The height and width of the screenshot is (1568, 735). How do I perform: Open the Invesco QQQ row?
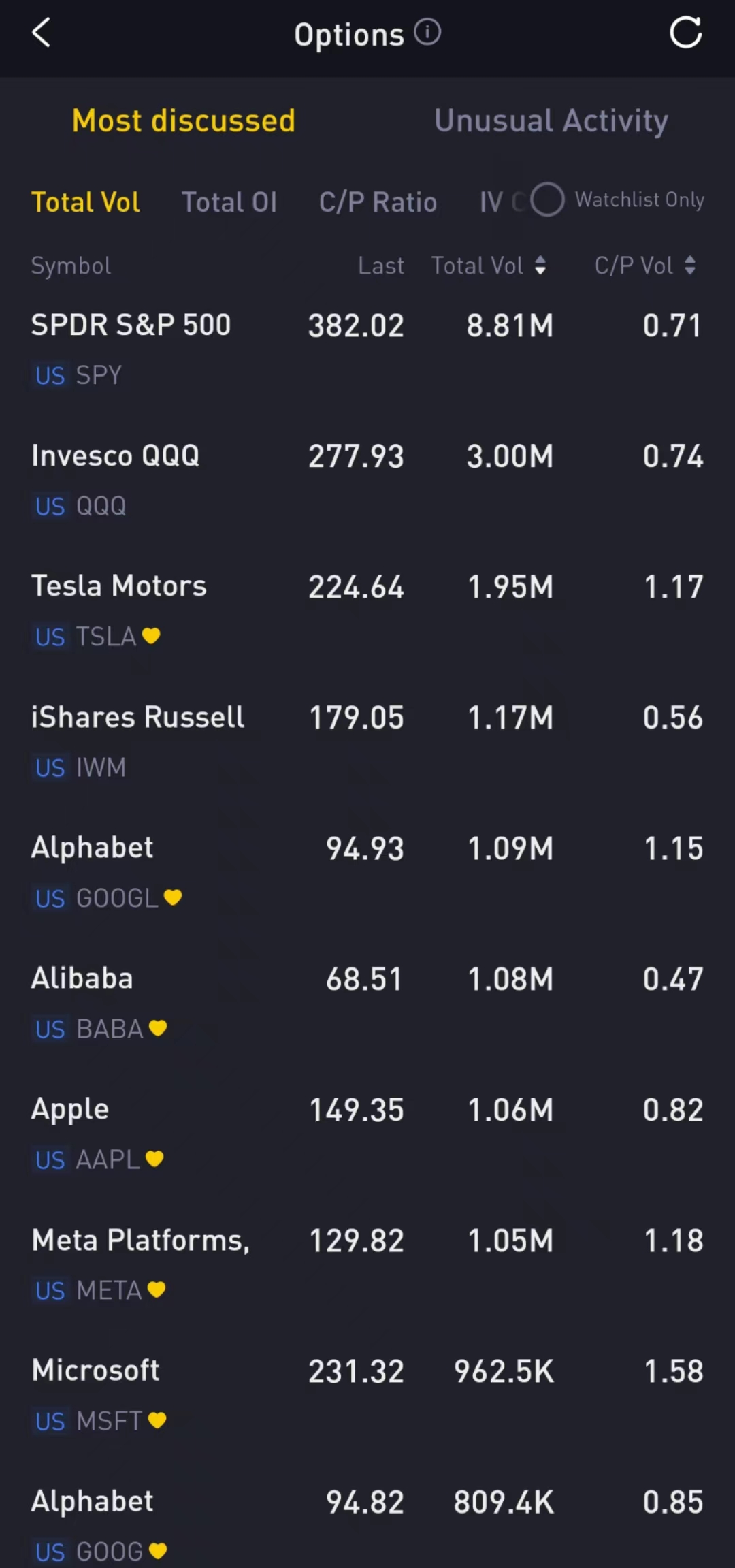coord(367,479)
